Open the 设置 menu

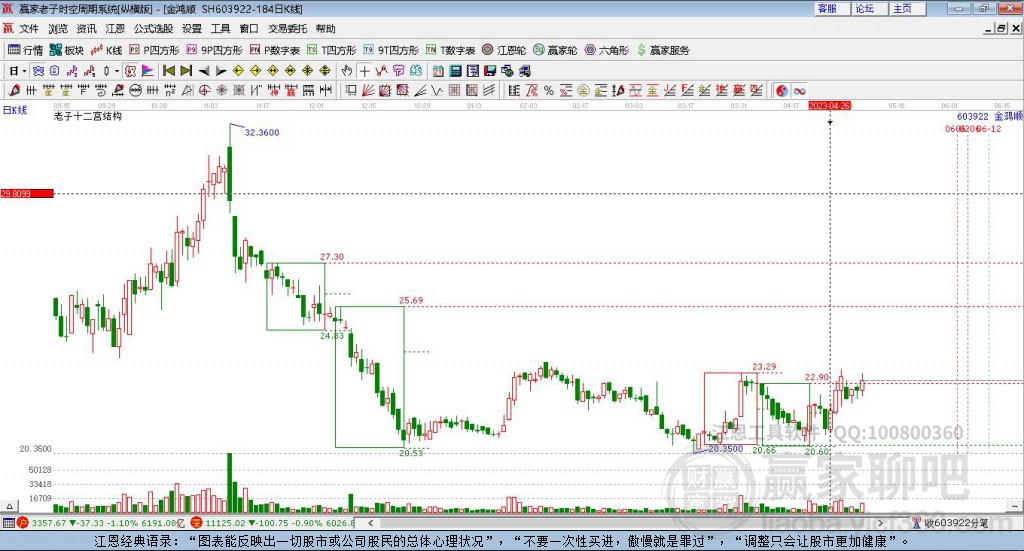click(x=192, y=29)
